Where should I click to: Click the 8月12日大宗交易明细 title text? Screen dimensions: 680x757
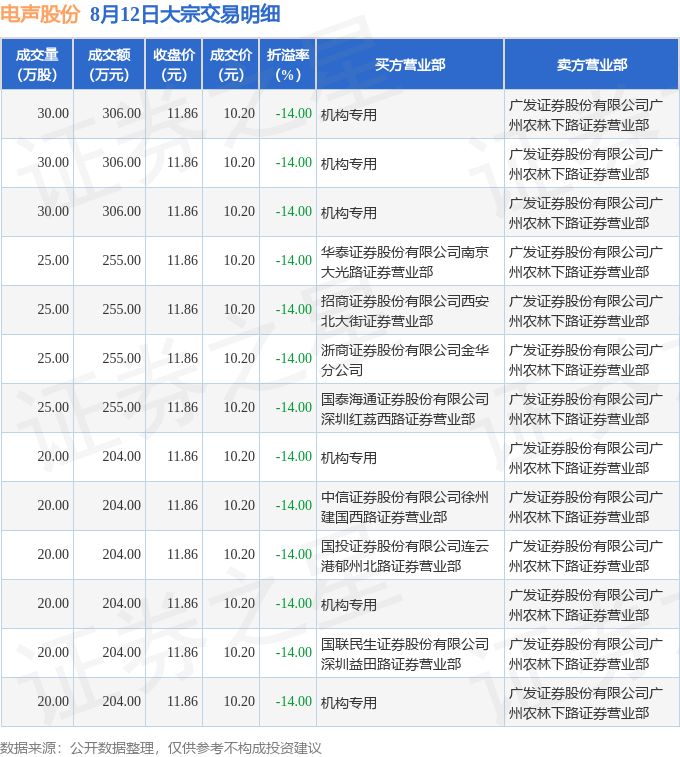[184, 14]
